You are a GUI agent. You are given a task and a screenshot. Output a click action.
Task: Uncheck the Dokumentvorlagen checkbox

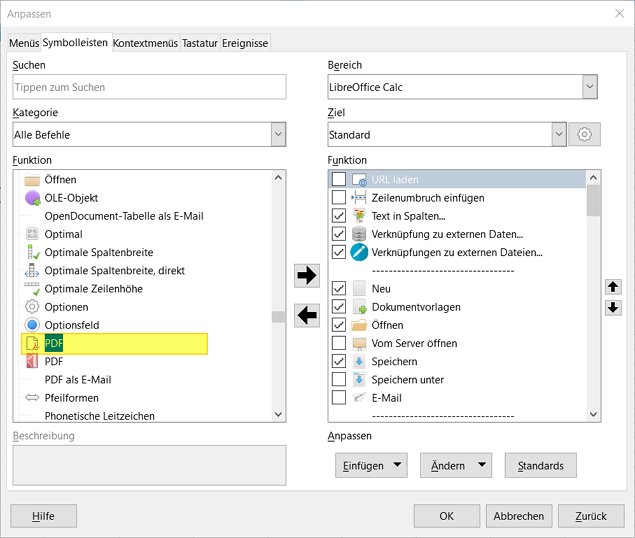[x=339, y=307]
